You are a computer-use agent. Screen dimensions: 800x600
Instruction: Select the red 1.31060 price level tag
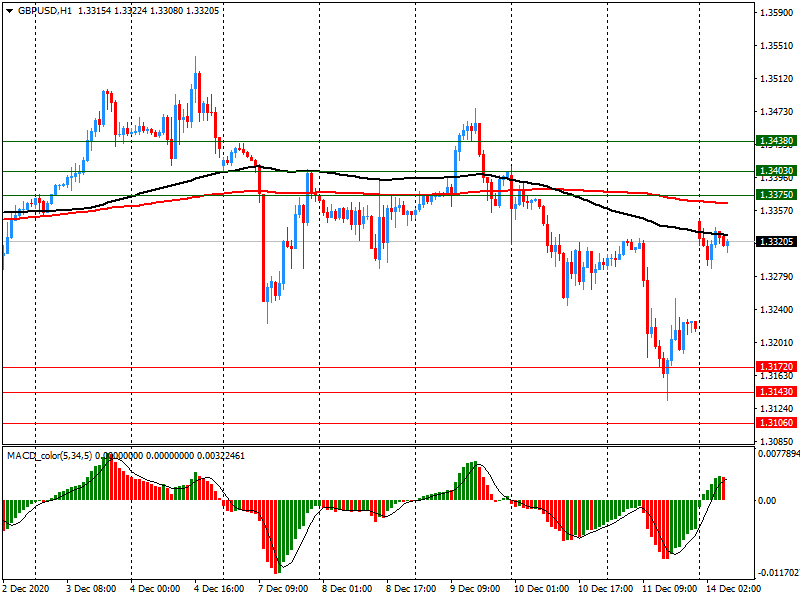click(776, 423)
